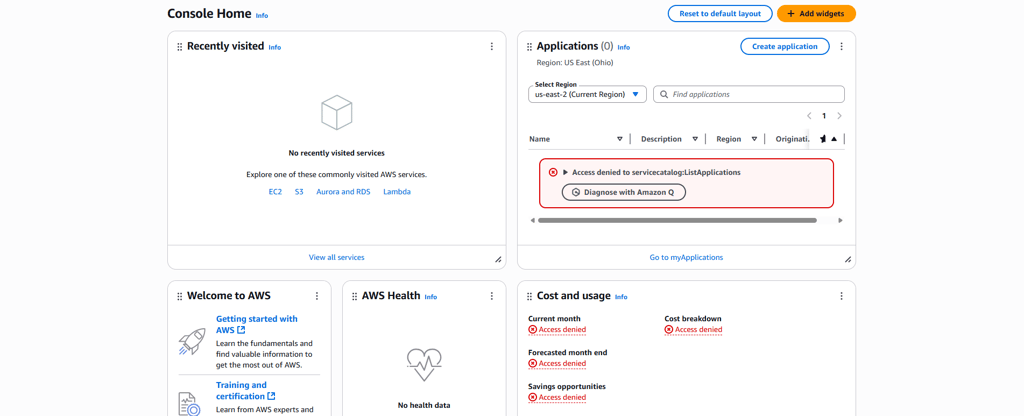Grab the Applications widget drag handle
This screenshot has height=416, width=1024.
(x=530, y=47)
